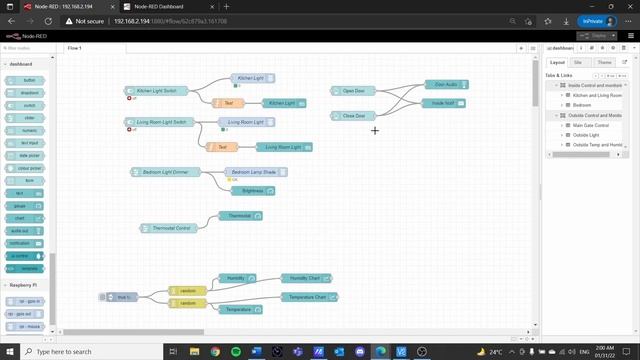Image resolution: width=640 pixels, height=360 pixels.
Task: Open the Deploy options dropdown arrow
Action: 613,36
